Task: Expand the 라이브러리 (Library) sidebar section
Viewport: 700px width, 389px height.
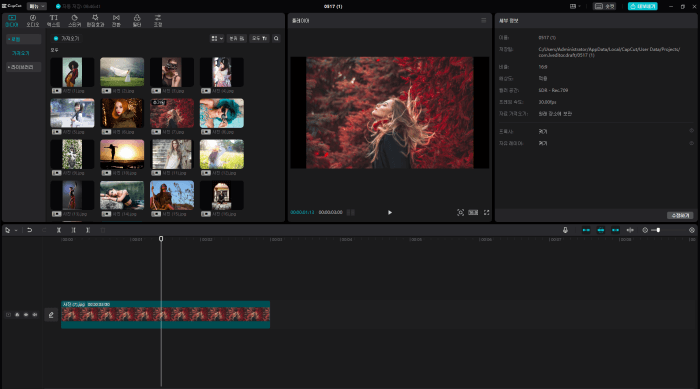Action: (24, 67)
